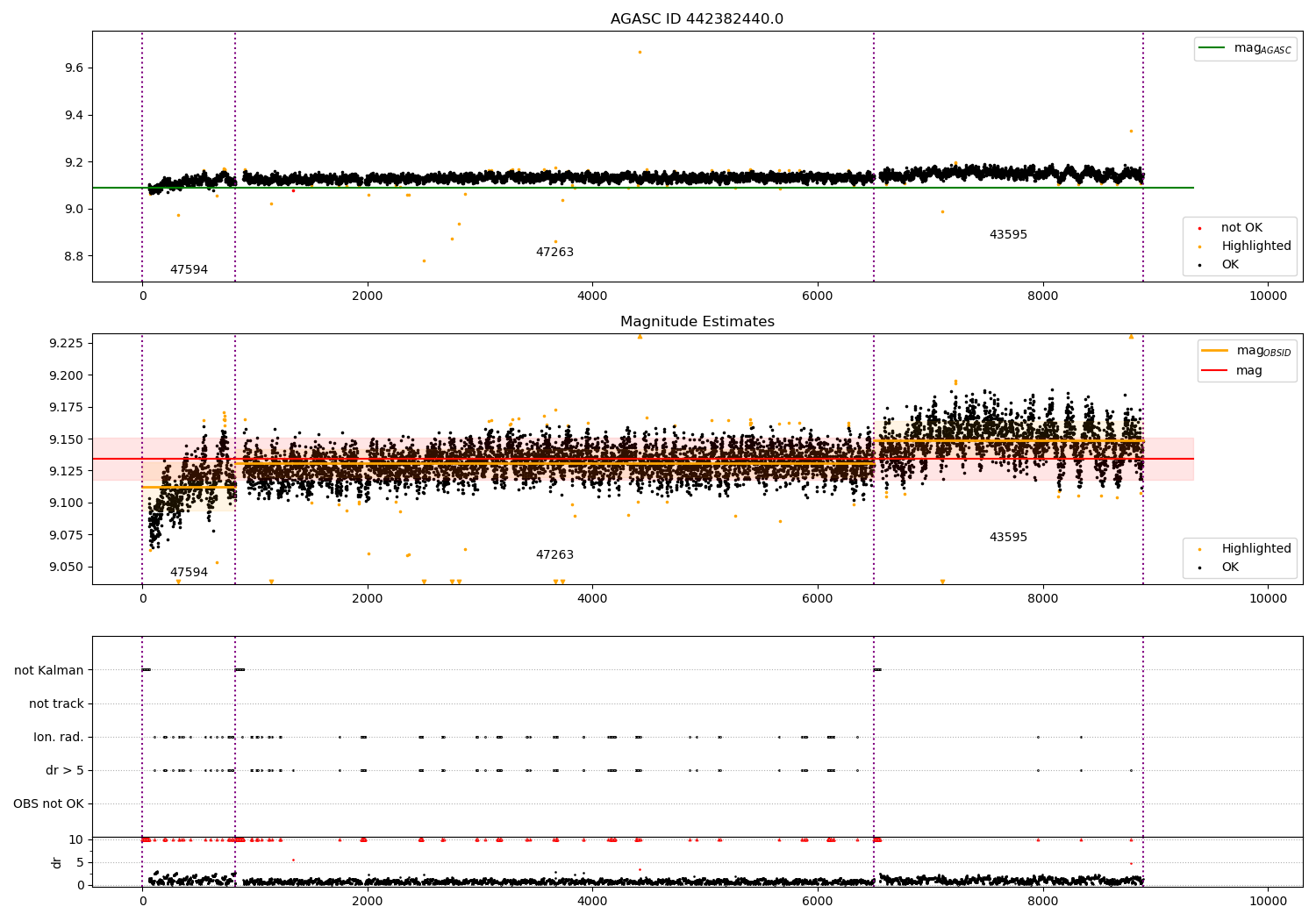Click the '10000' x-axis tick in top panel
Screen dimensions: 1316x921
point(1269,296)
